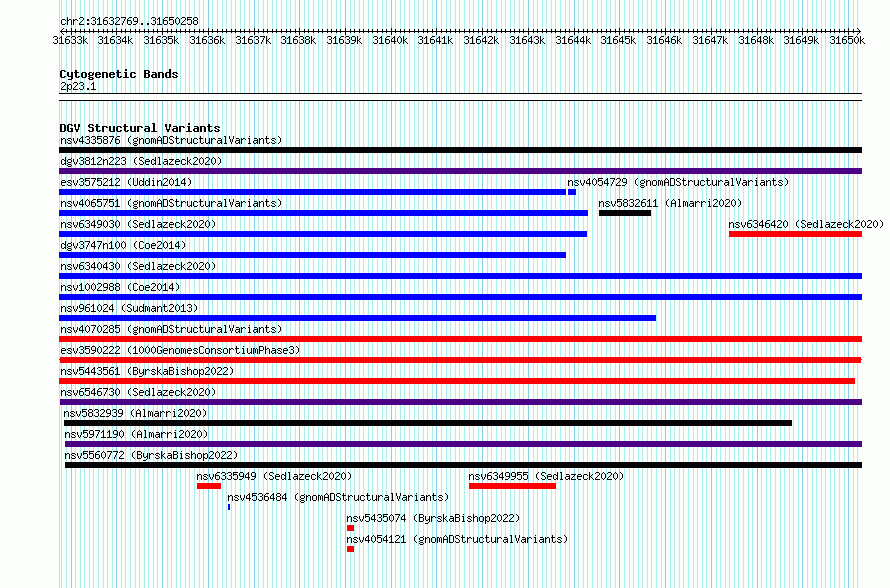Open the nsv5443561 ByrskaBishop2022 label
This screenshot has height=588, width=890.
click(147, 371)
